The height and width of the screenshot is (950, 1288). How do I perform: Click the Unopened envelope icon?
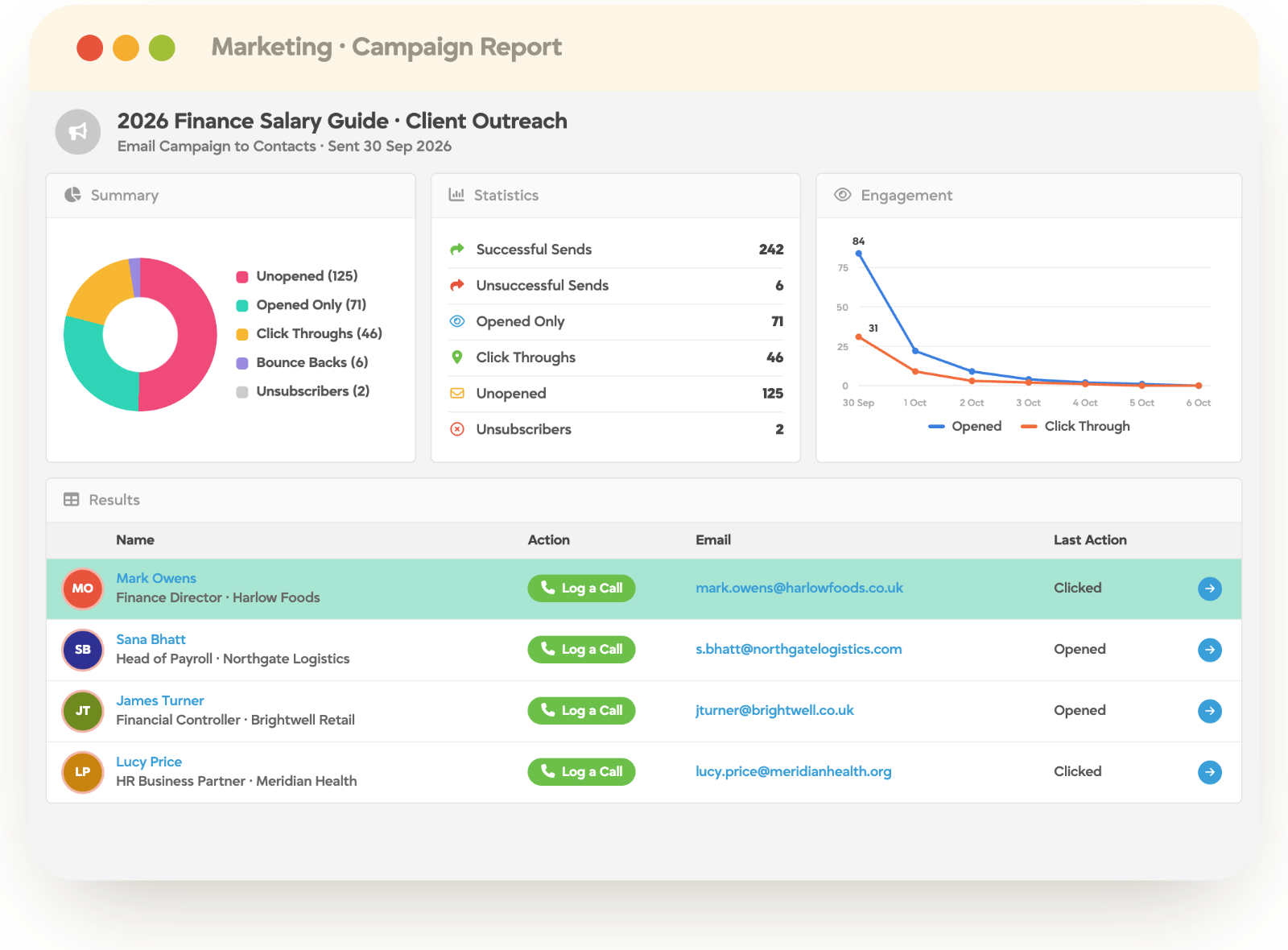point(457,394)
